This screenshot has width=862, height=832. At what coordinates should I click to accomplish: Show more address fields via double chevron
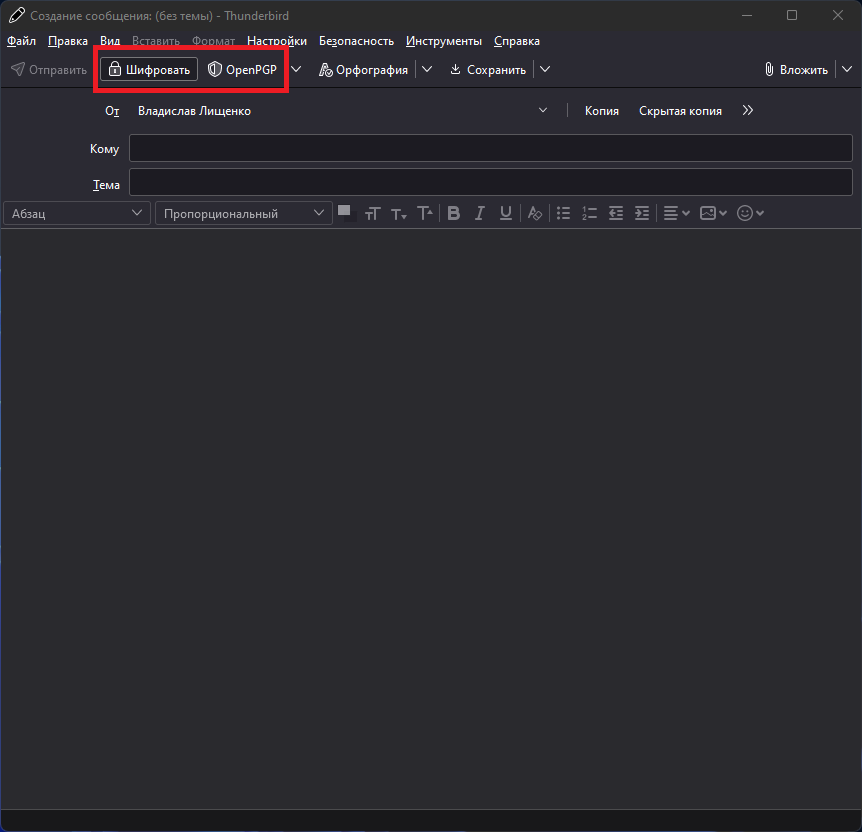tap(748, 111)
